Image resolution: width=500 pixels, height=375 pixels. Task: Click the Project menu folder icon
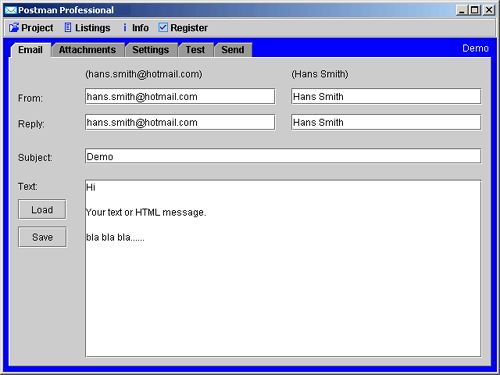(x=14, y=28)
